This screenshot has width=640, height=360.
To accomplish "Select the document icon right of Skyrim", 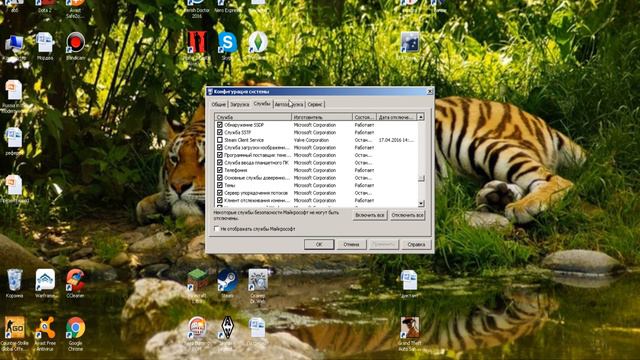I will tap(258, 331).
